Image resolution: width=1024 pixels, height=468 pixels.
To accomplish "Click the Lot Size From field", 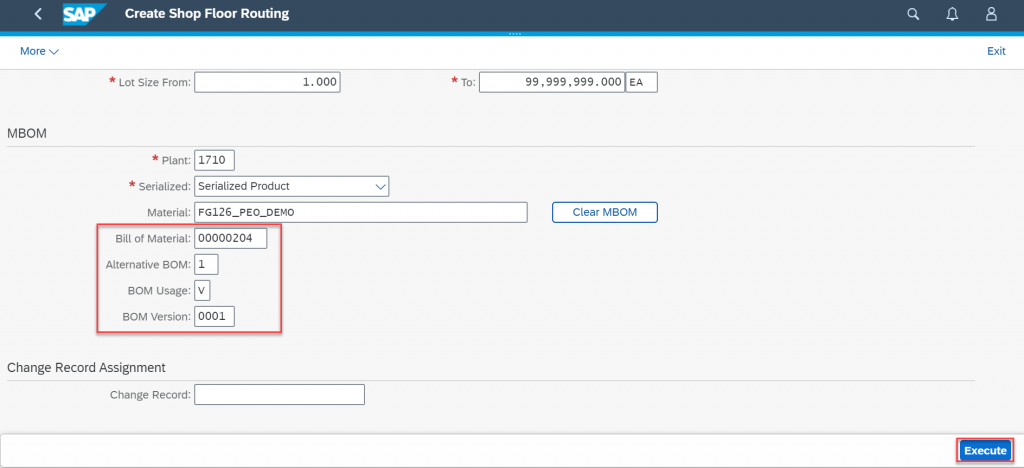I will (x=268, y=82).
